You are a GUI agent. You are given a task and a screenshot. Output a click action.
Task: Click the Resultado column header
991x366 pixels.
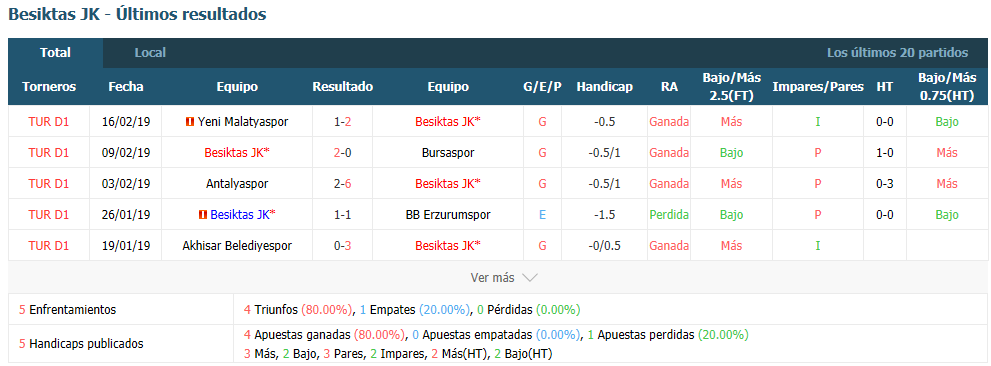[x=343, y=87]
